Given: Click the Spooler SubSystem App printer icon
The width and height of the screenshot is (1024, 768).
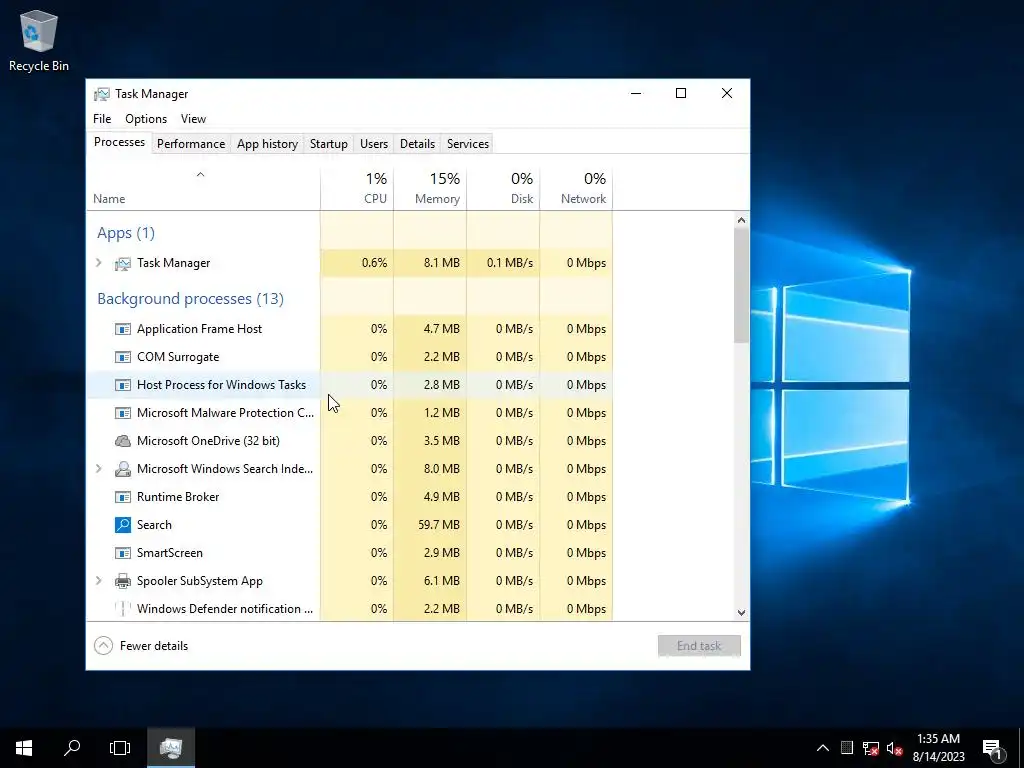Looking at the screenshot, I should click(123, 581).
